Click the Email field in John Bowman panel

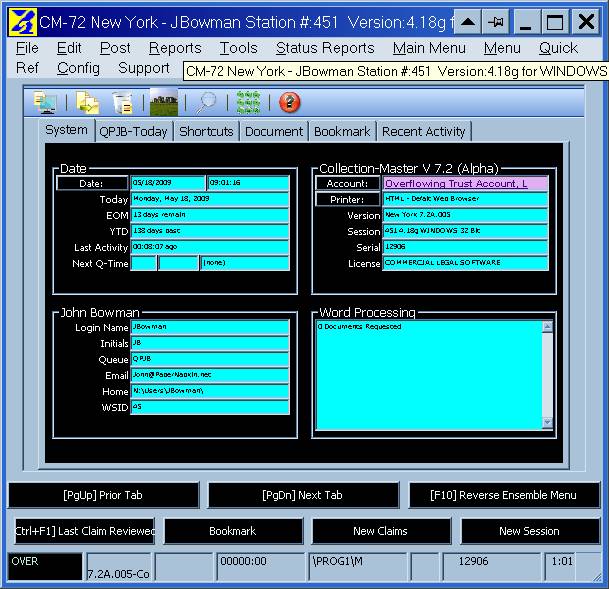tap(209, 375)
